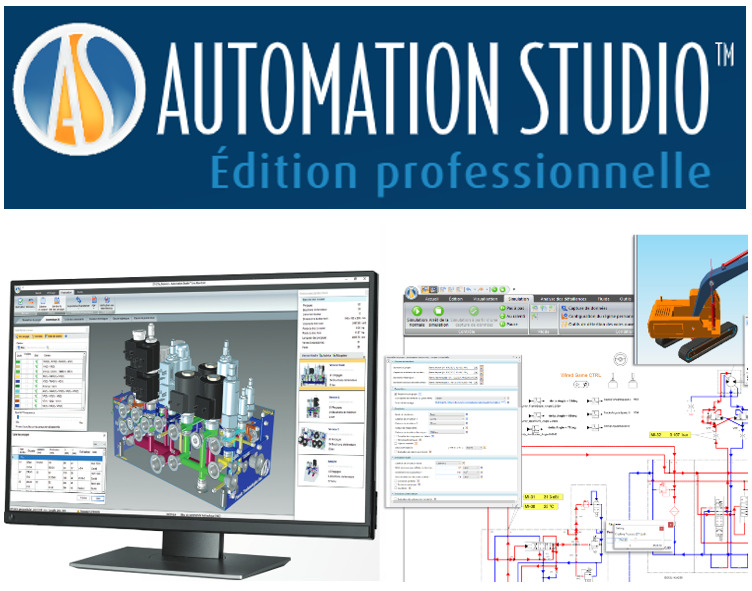Screen dimensions: 752x591
Task: Click the Automation Studio AS logo in the banner
Action: [x=80, y=90]
